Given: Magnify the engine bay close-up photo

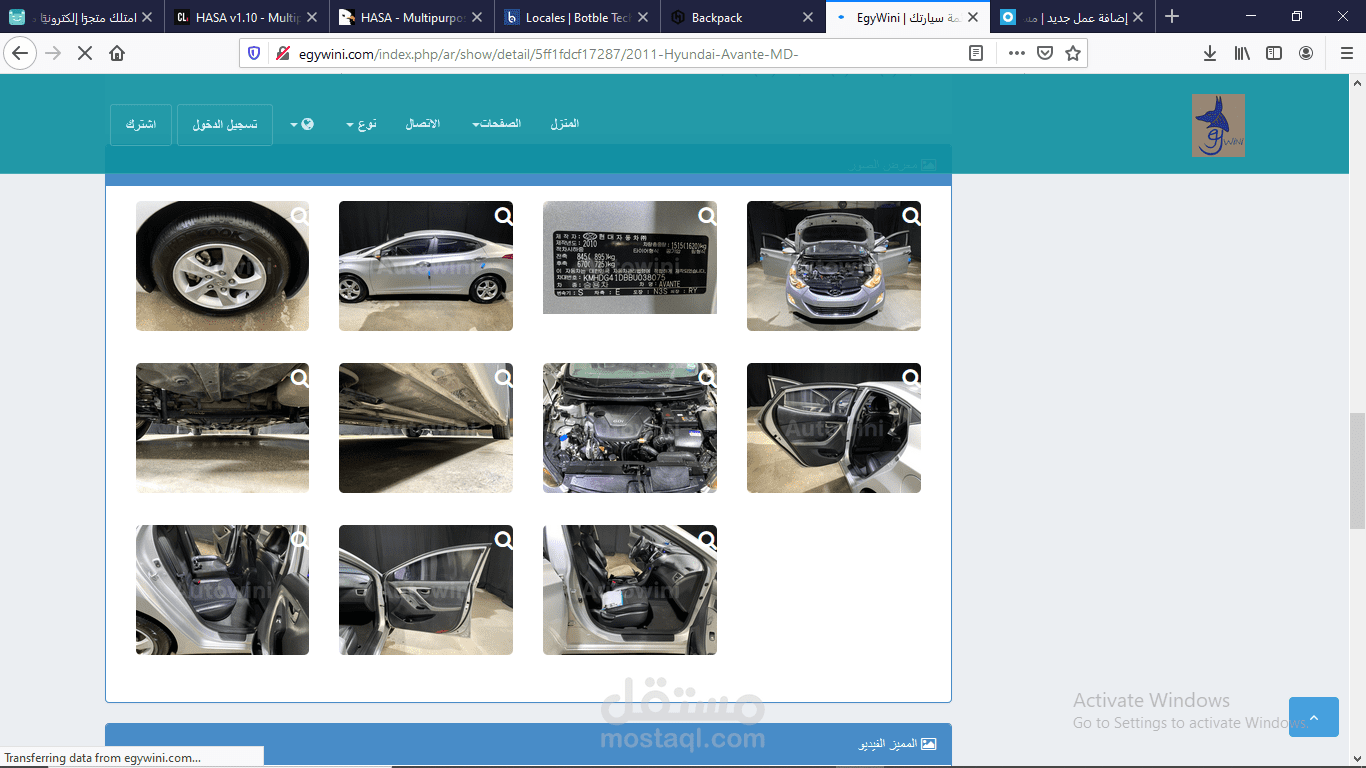Looking at the screenshot, I should point(708,377).
